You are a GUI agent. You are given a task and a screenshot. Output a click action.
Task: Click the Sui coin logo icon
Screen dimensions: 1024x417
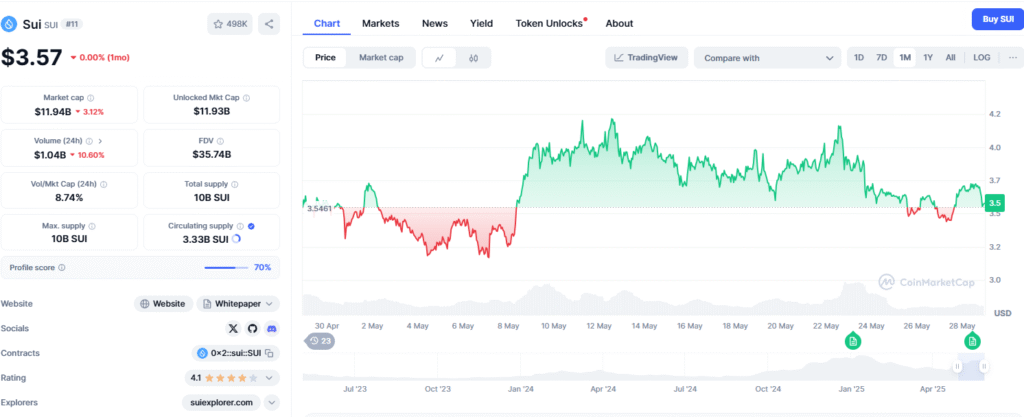coord(9,25)
